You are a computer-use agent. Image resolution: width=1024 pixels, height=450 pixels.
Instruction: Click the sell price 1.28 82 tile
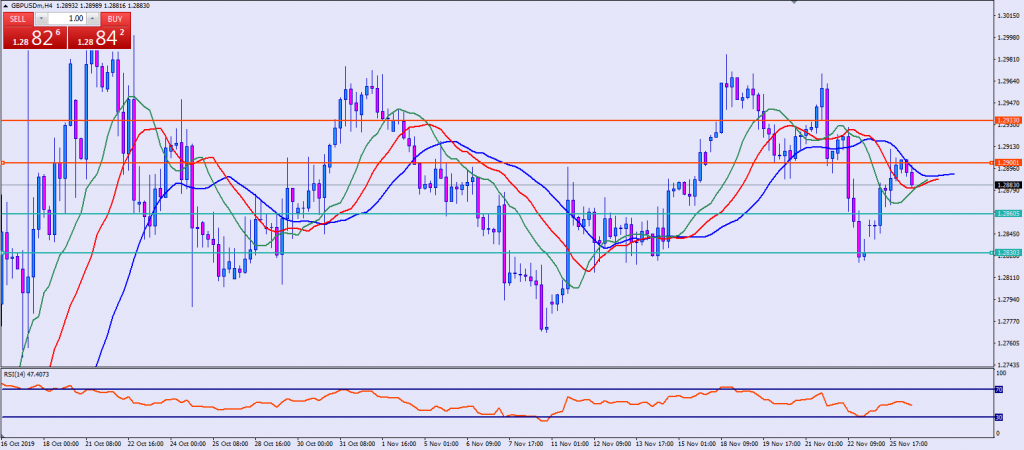33,38
